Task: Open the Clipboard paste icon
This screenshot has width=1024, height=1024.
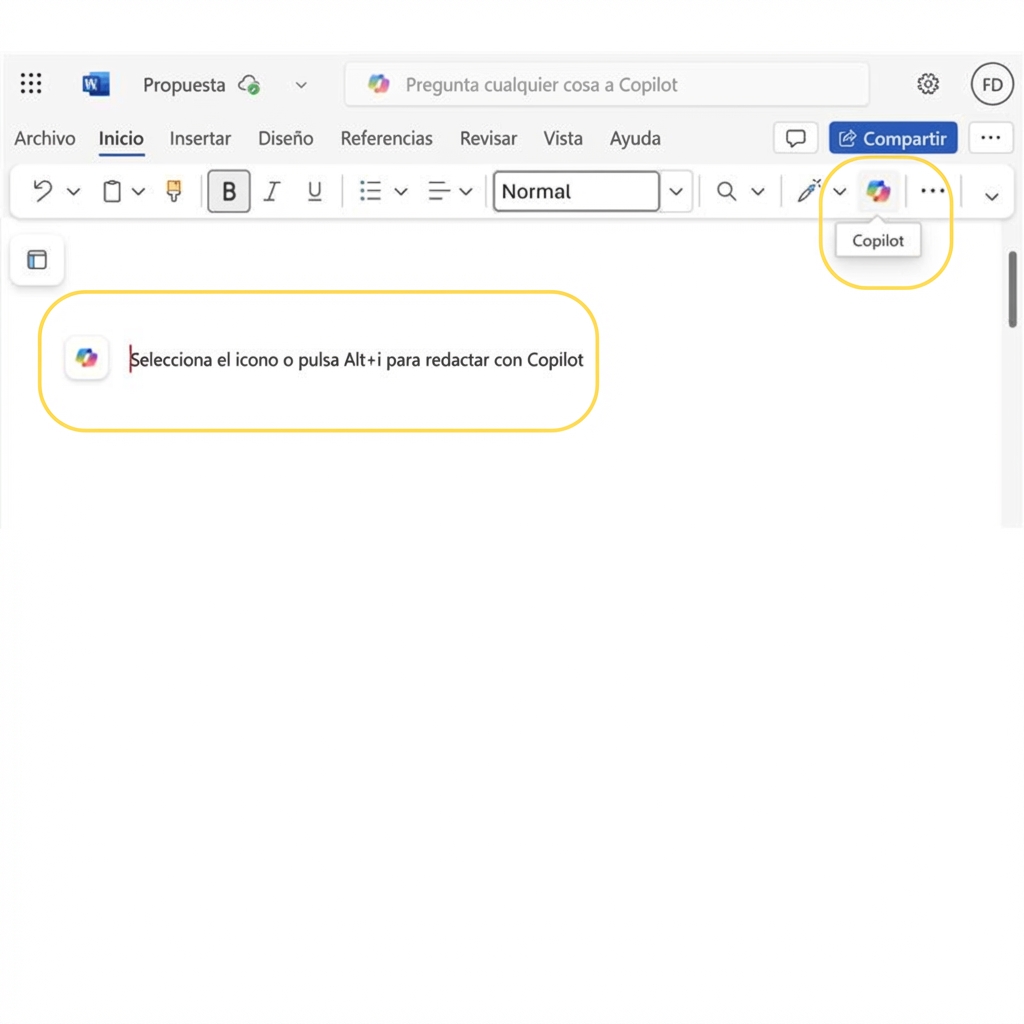Action: pyautogui.click(x=111, y=191)
